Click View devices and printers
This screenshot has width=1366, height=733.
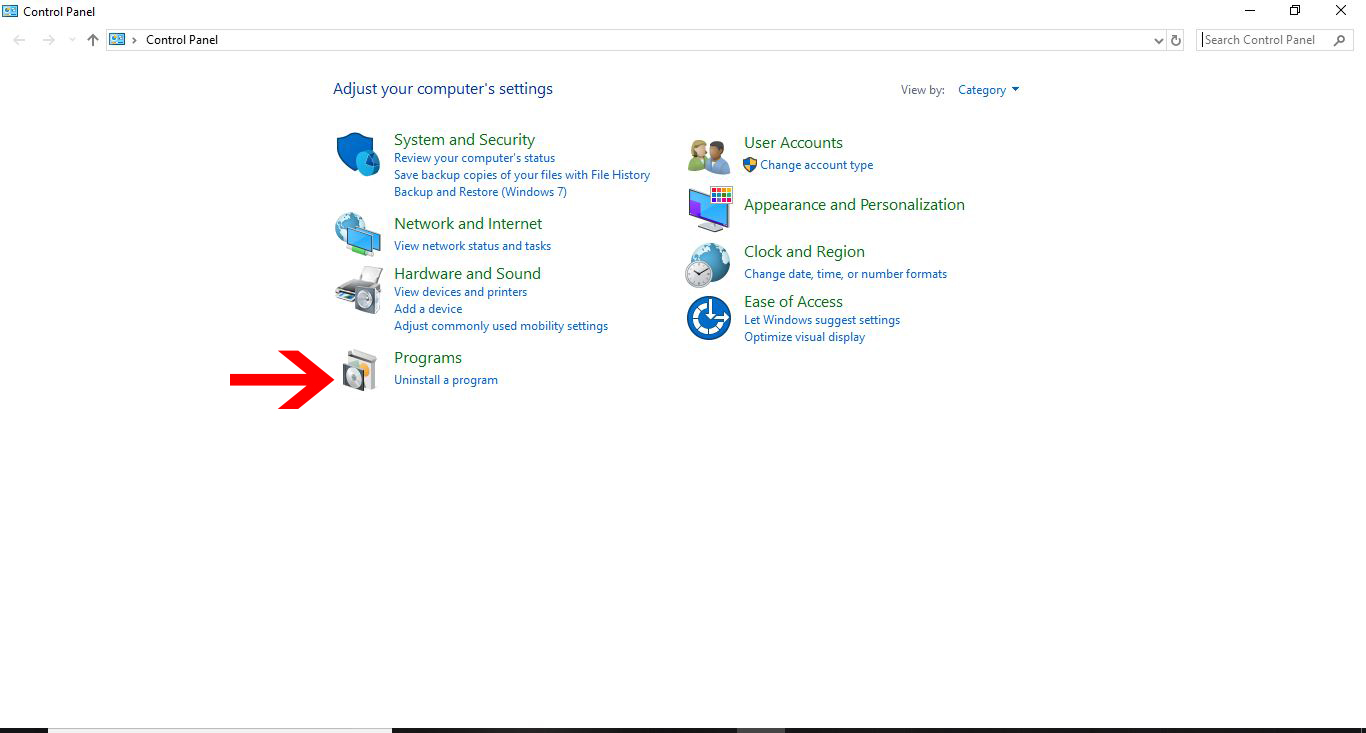point(460,292)
